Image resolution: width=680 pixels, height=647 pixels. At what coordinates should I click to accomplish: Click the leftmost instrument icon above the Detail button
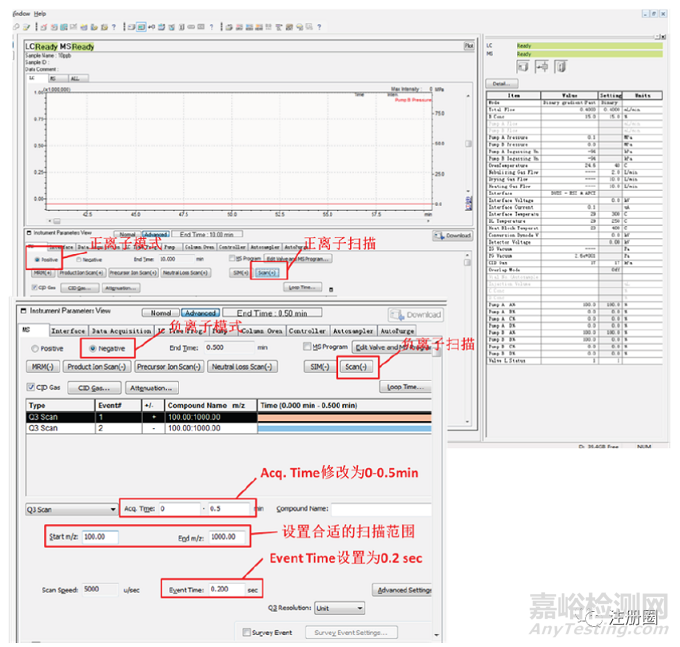pyautogui.click(x=522, y=66)
